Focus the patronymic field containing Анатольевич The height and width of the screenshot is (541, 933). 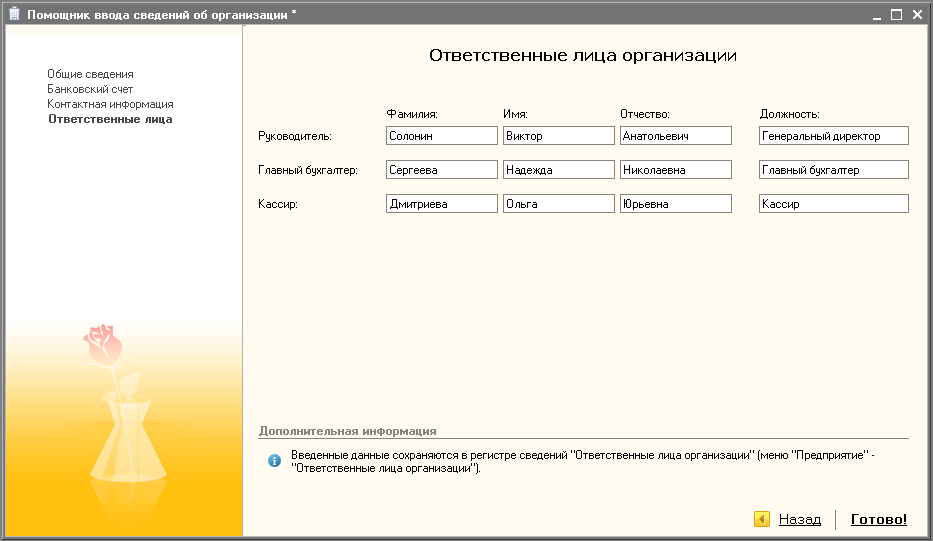[x=675, y=136]
